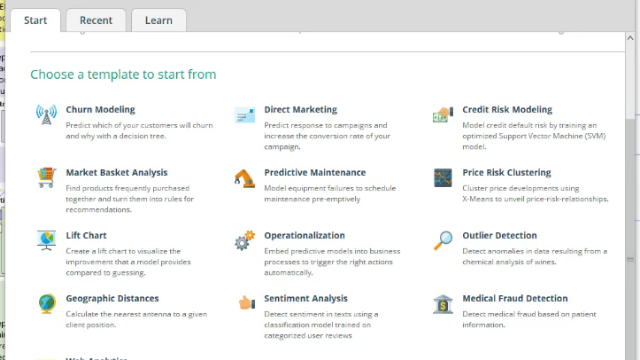
Task: Click the Churn Modeling antenna tower icon
Action: click(46, 115)
